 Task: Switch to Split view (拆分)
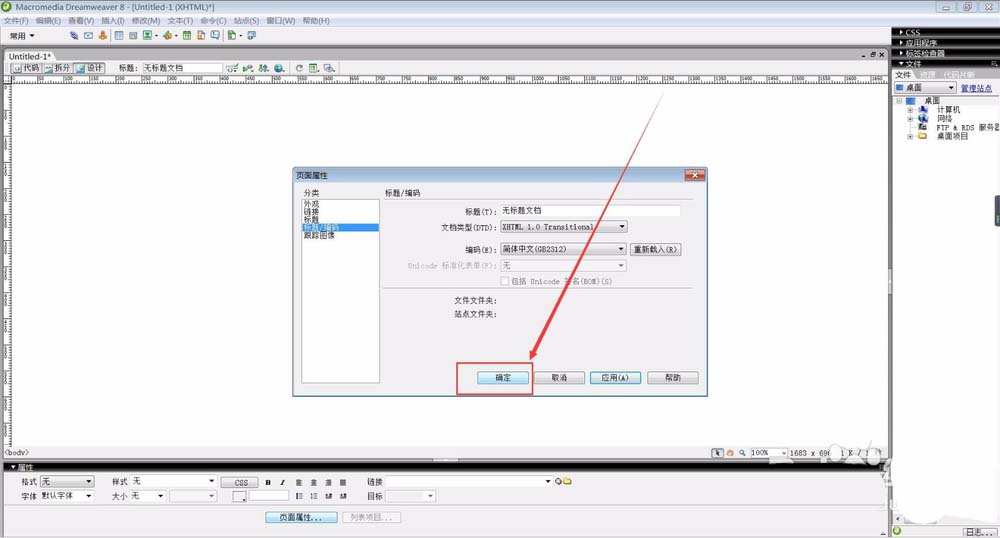click(58, 68)
